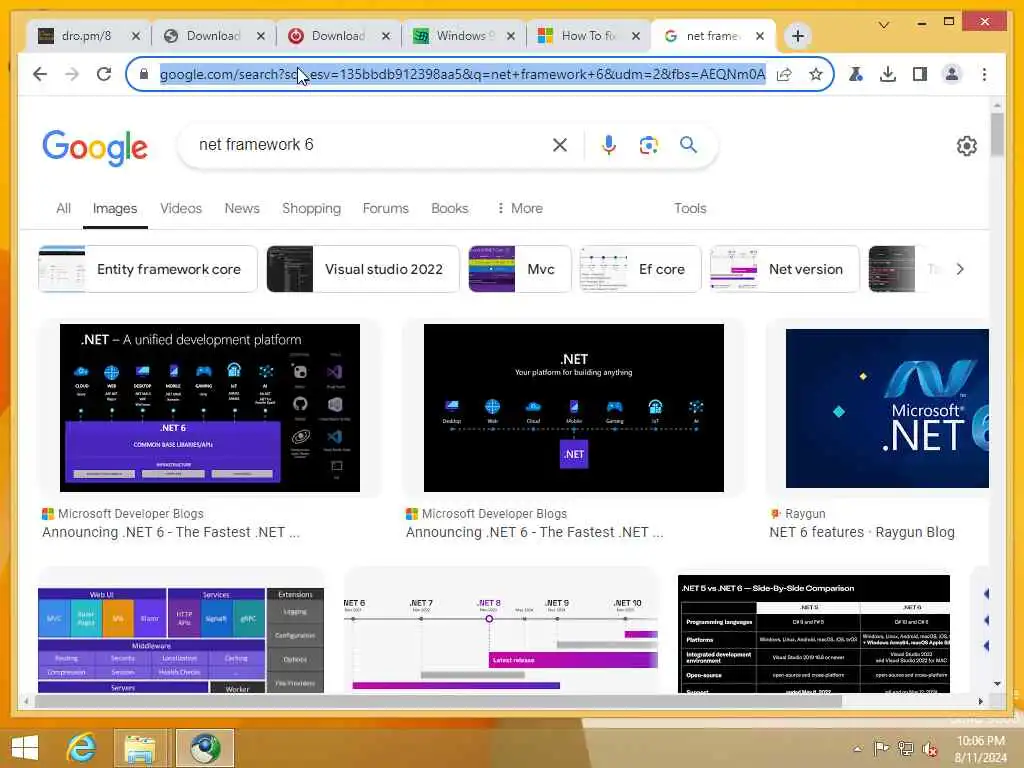Click the Visual studio 2022 chip
The image size is (1024, 768).
pos(362,269)
